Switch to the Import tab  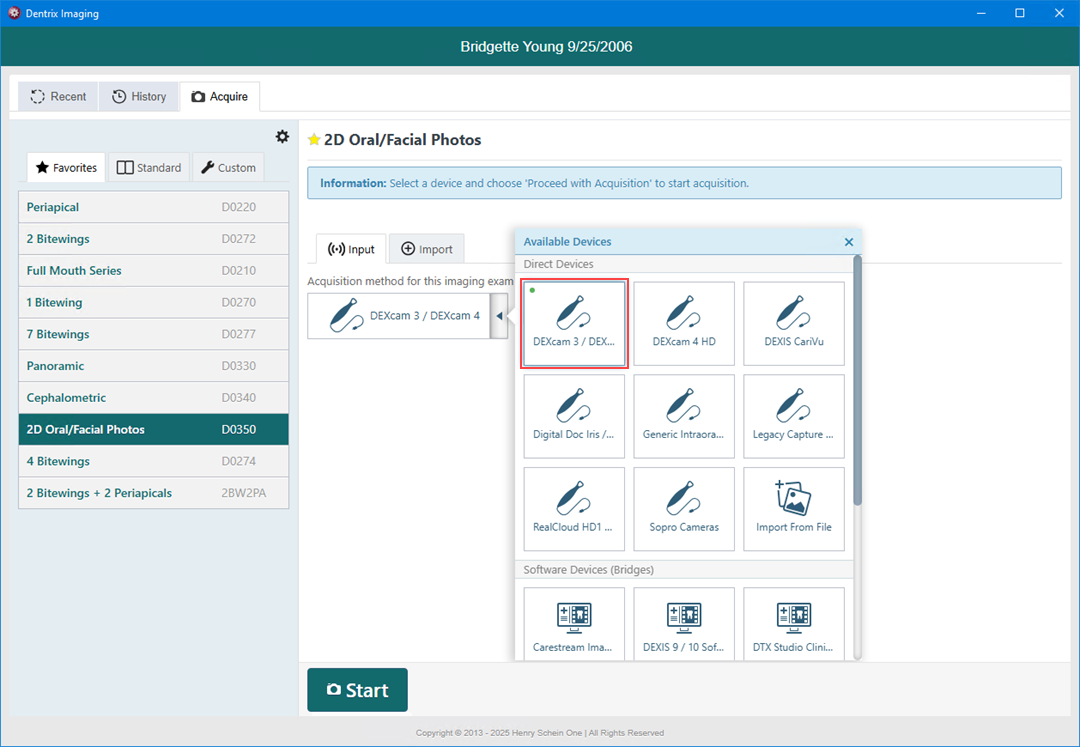coord(426,249)
